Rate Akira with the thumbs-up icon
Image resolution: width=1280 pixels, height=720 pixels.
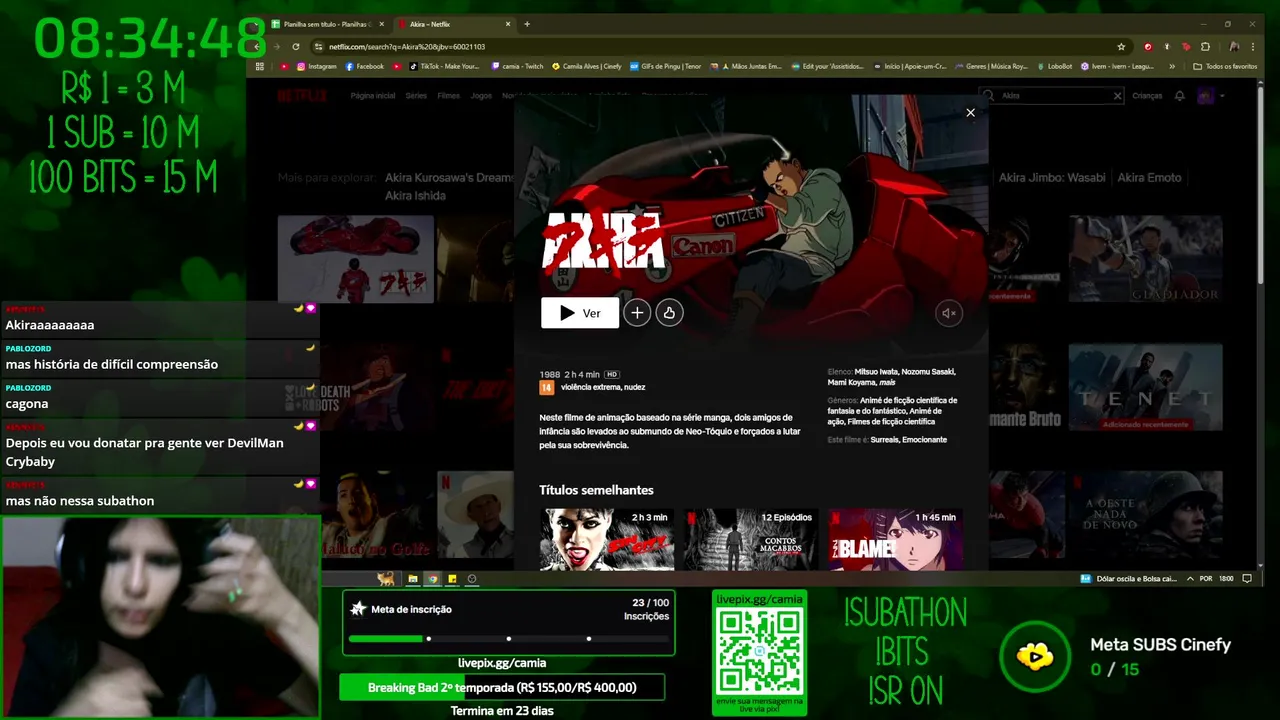(x=669, y=313)
